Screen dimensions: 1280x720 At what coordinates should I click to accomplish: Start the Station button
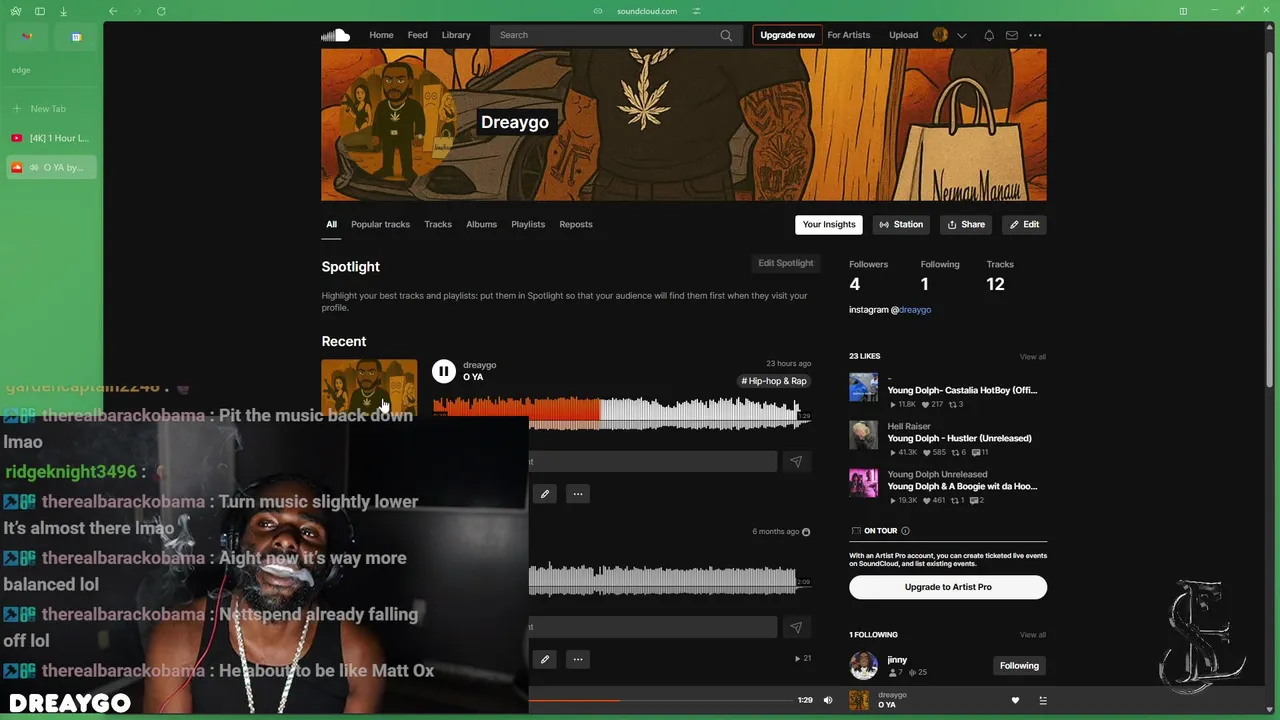coord(901,225)
